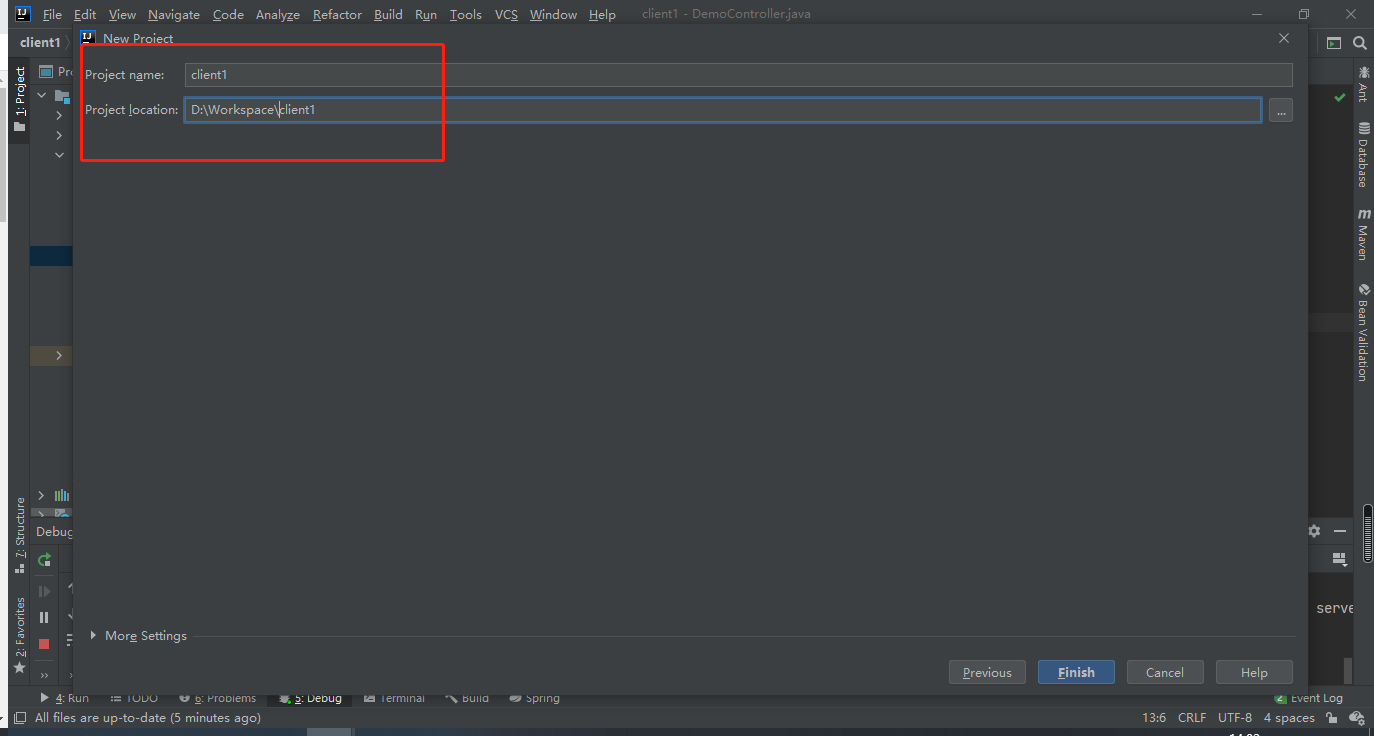Click the tool window quick-access icon
The width and height of the screenshot is (1374, 736).
(20, 718)
